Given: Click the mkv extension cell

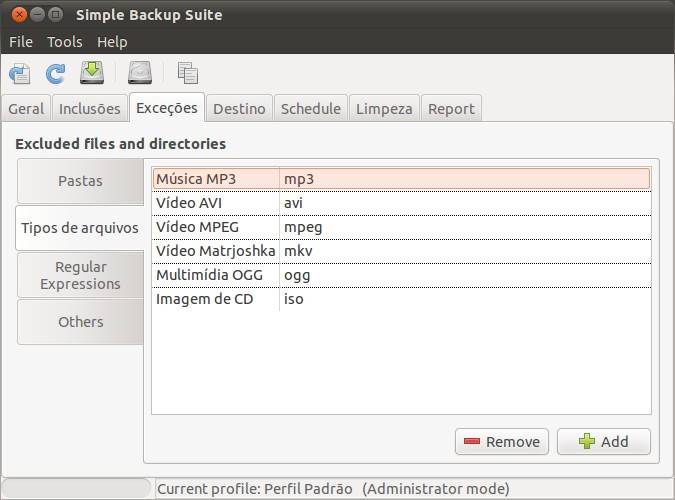Looking at the screenshot, I should [465, 251].
